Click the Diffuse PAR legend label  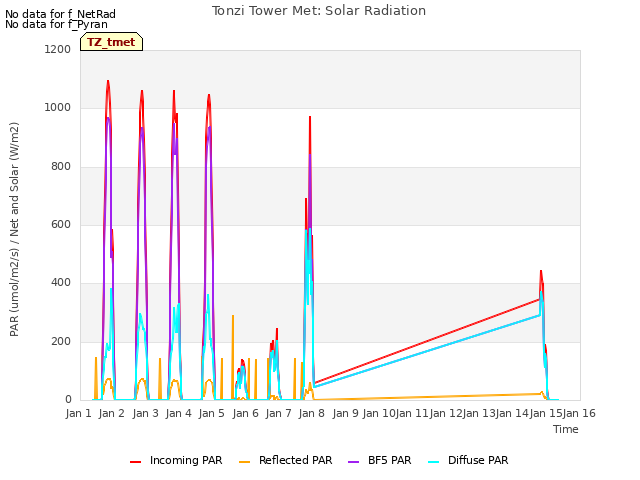[x=478, y=460]
